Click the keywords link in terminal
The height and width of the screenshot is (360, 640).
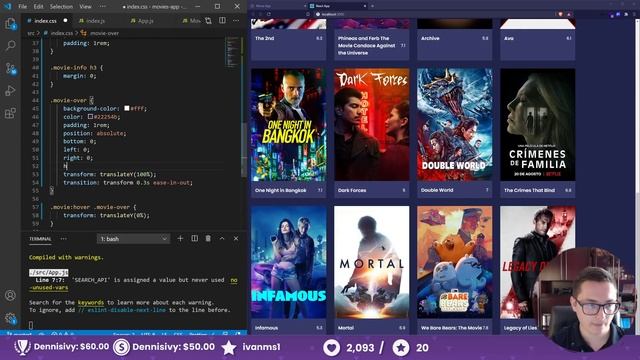91,302
